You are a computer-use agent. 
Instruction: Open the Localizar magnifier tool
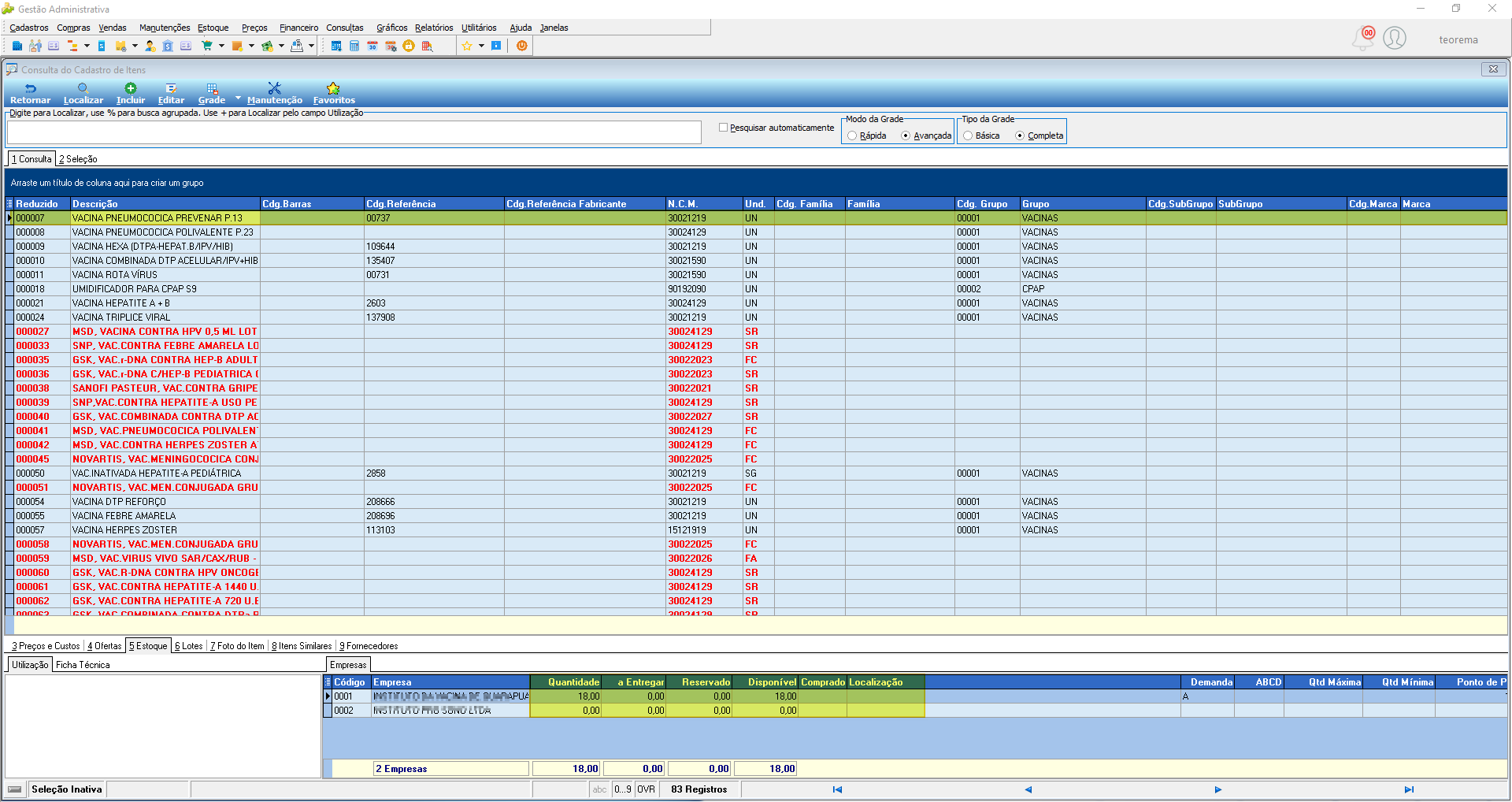coord(83,88)
